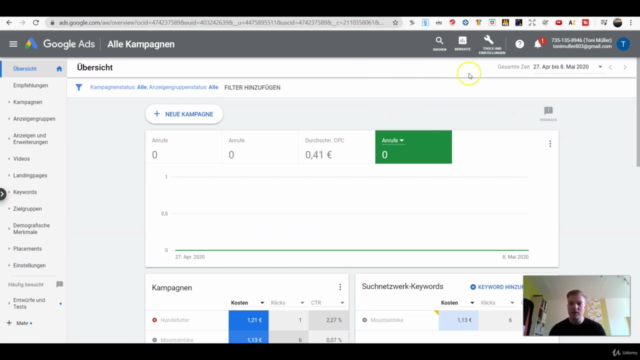Open Demografische Merkmale
Screen dimensions: 640x360
[31, 229]
